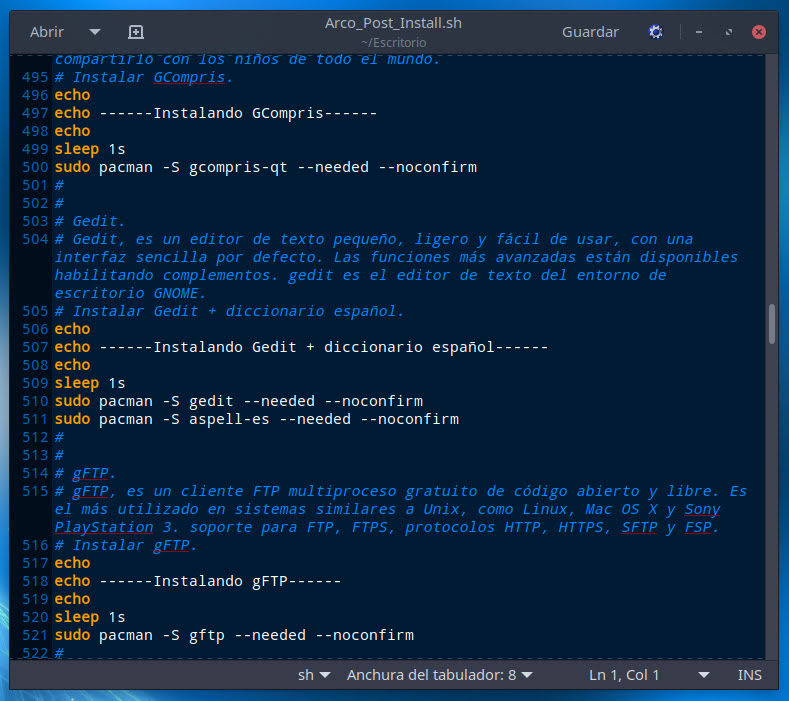Open the sh language selector
789x701 pixels.
313,675
